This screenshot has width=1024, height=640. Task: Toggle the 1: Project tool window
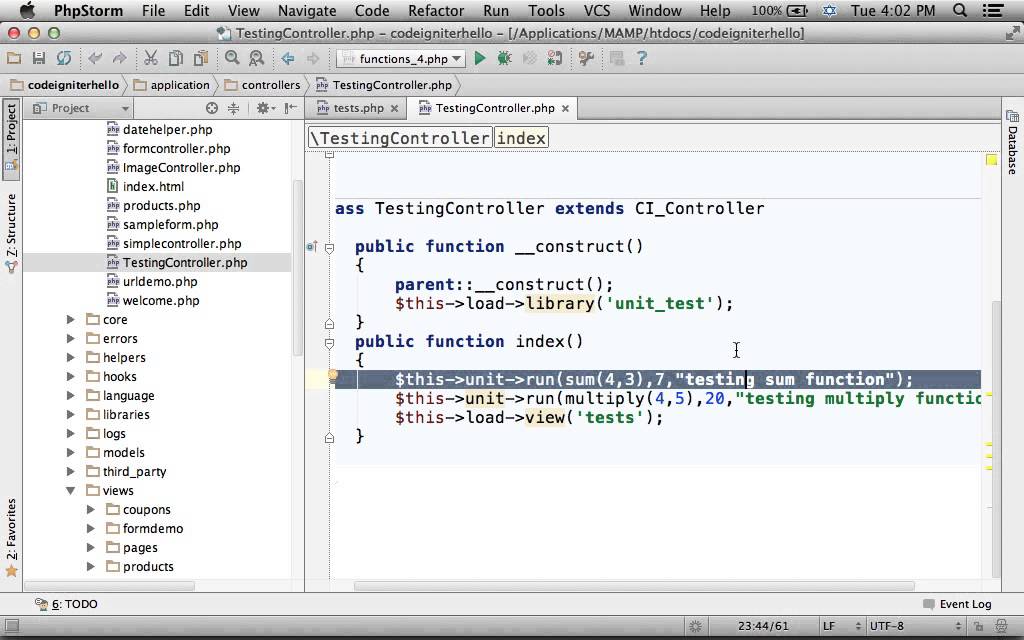click(11, 139)
